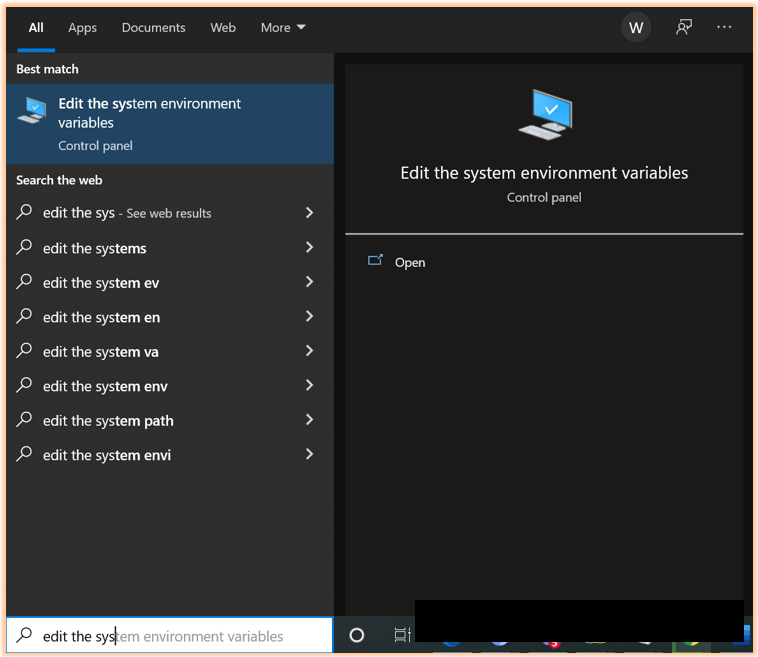Switch to the Apps tab
This screenshot has width=758, height=657.
pyautogui.click(x=82, y=28)
